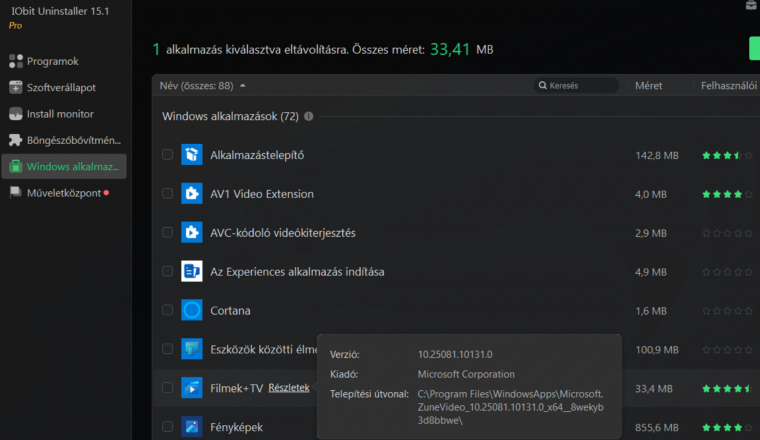Sort by the Méret column header
The height and width of the screenshot is (440, 760).
[648, 86]
